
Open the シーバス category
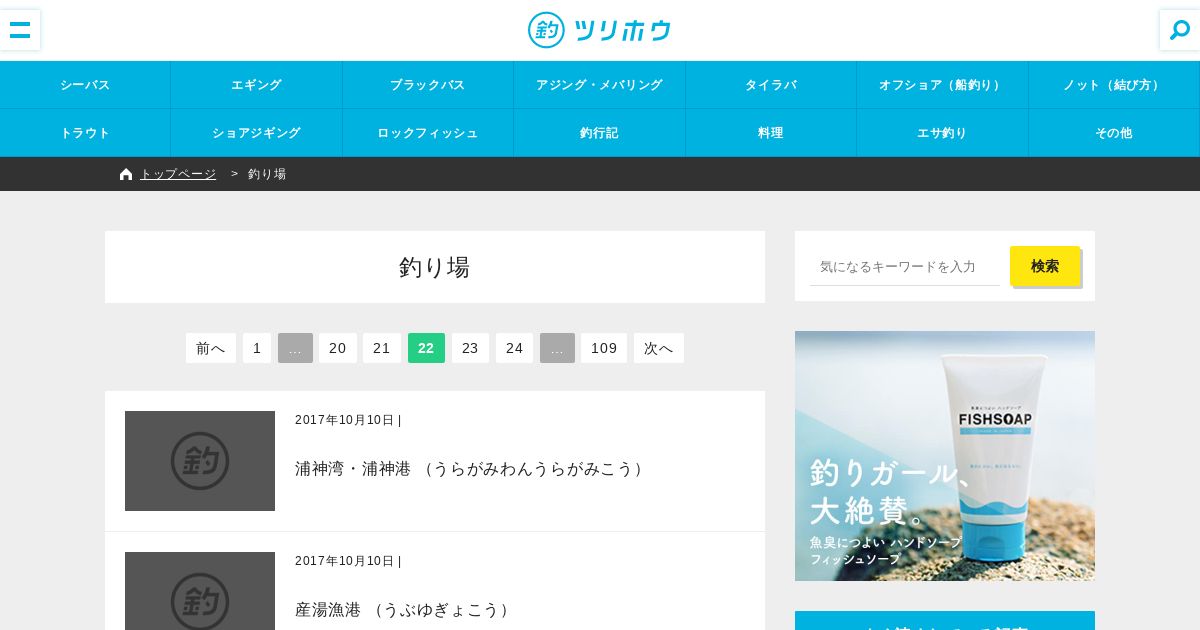pyautogui.click(x=85, y=85)
